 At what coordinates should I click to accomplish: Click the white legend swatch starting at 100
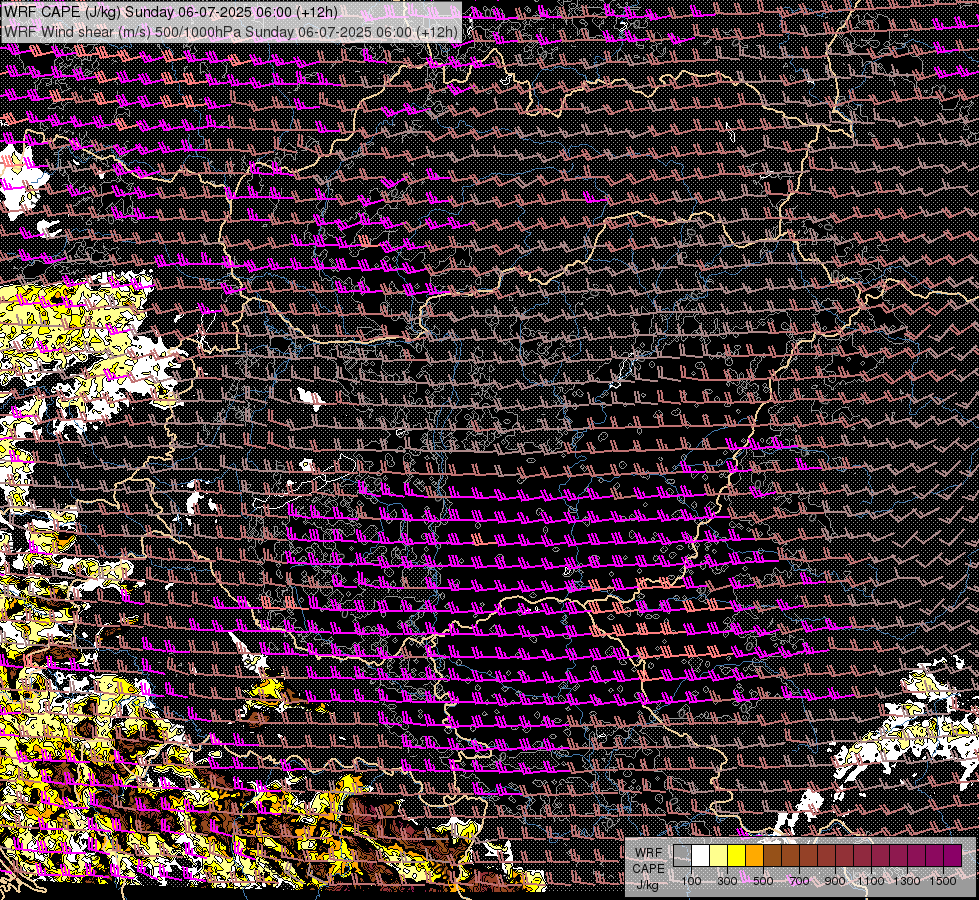(x=701, y=855)
